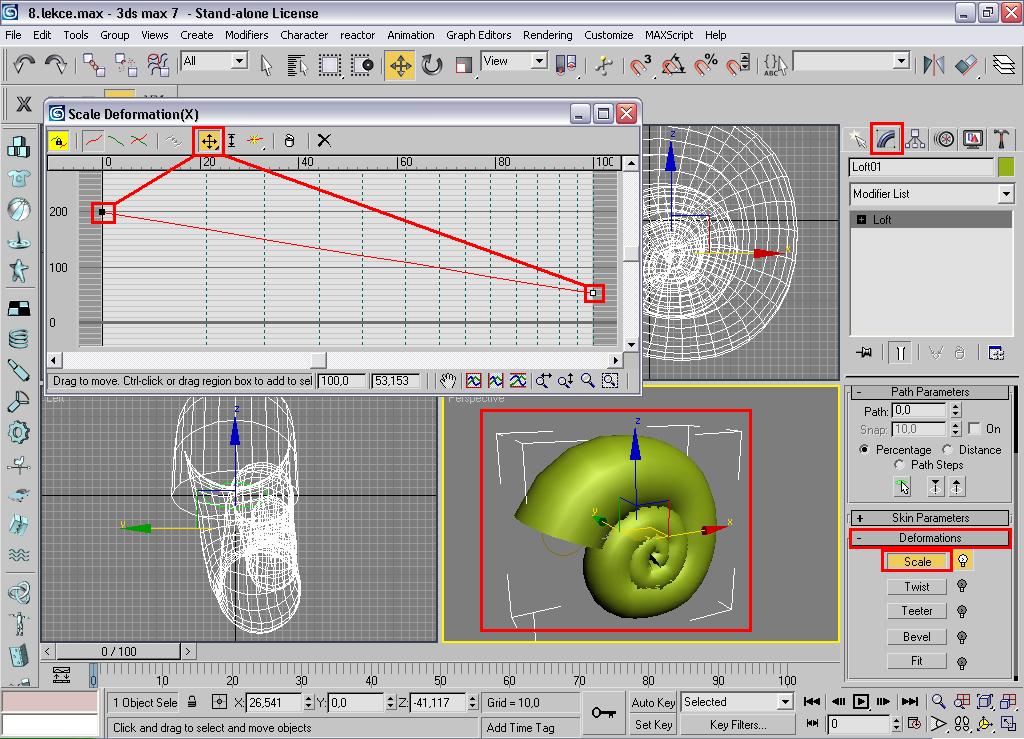Open Select by Name list
This screenshot has width=1024, height=739.
point(297,65)
